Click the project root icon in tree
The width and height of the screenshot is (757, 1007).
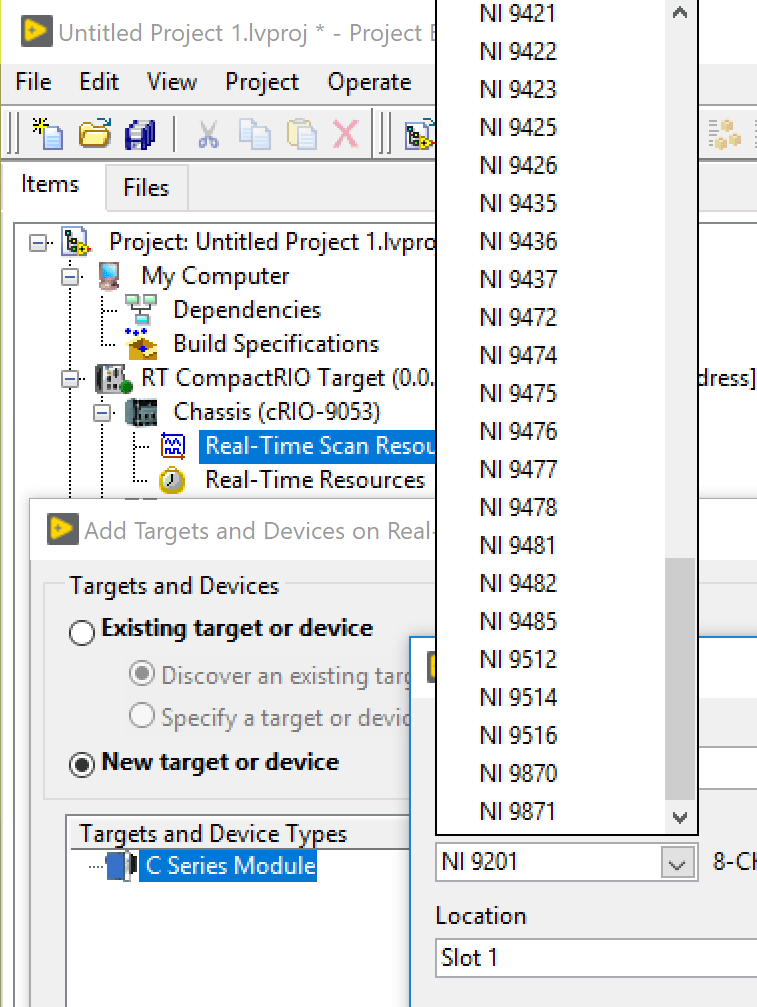pyautogui.click(x=76, y=242)
